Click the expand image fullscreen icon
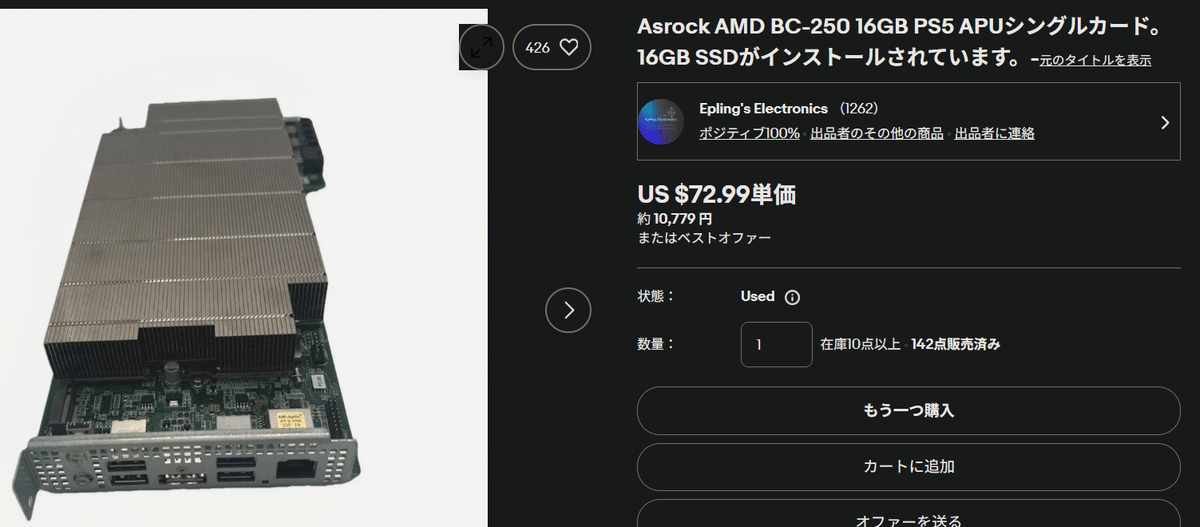Viewport: 1200px width, 527px height. click(481, 47)
